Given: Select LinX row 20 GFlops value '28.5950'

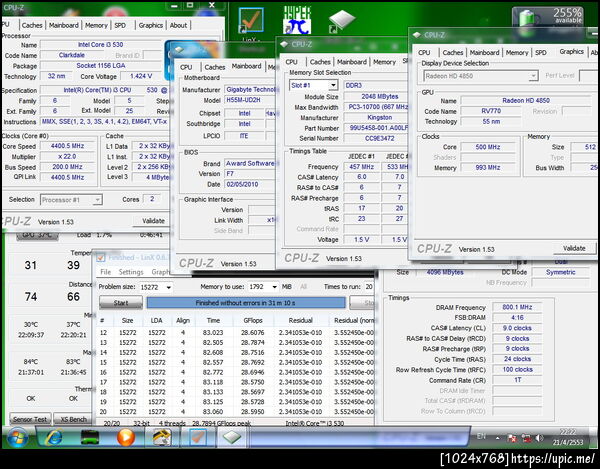Looking at the screenshot, I should tap(253, 412).
